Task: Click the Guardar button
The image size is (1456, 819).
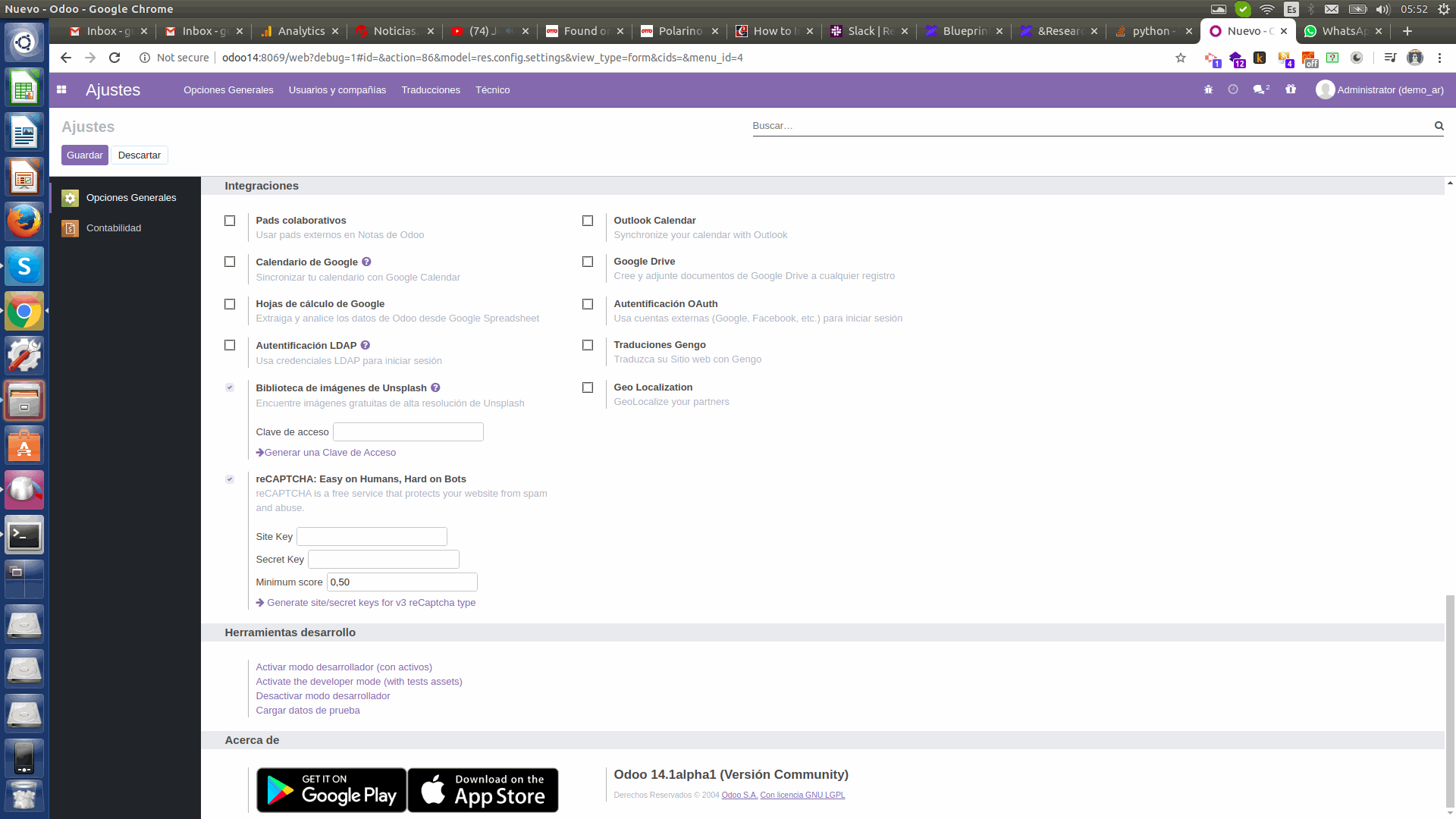Action: [x=84, y=155]
